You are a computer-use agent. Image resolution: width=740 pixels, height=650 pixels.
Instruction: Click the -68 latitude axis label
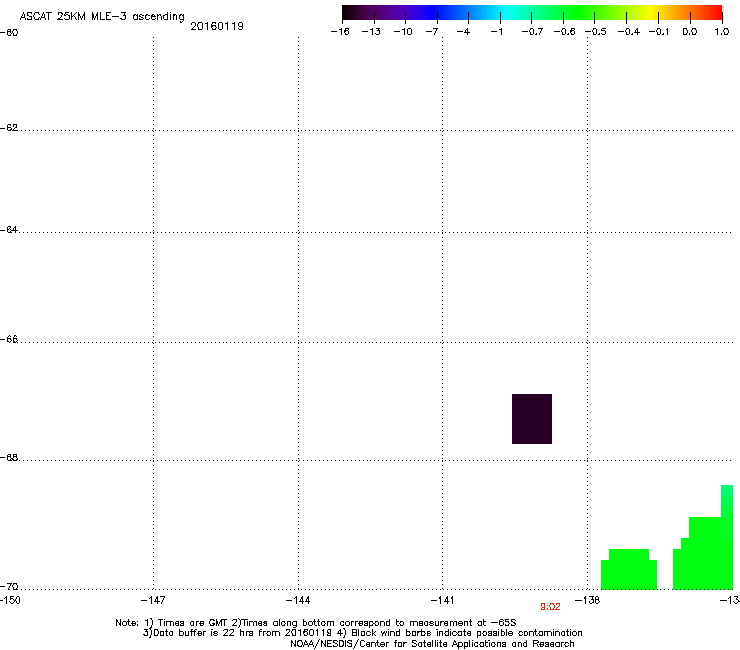point(9,457)
